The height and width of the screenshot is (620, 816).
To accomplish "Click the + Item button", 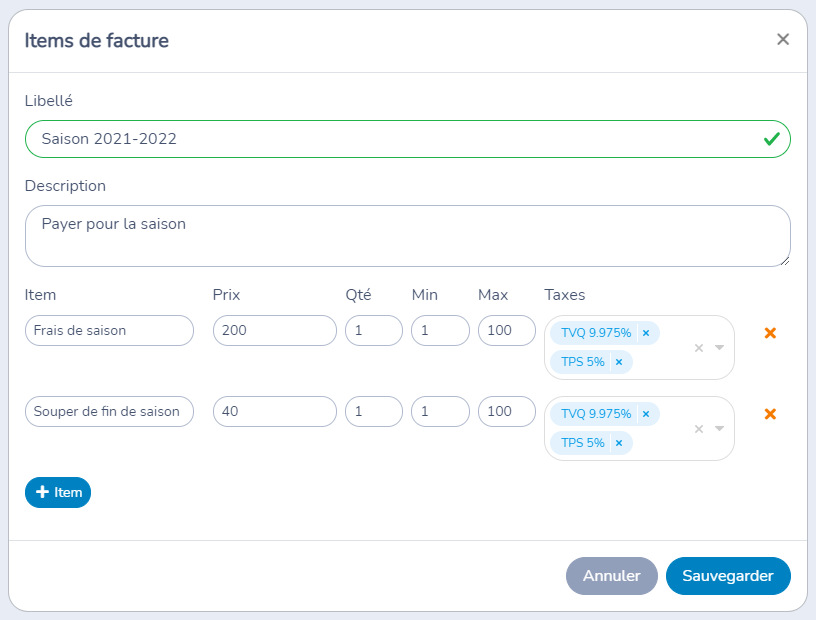I will (58, 492).
